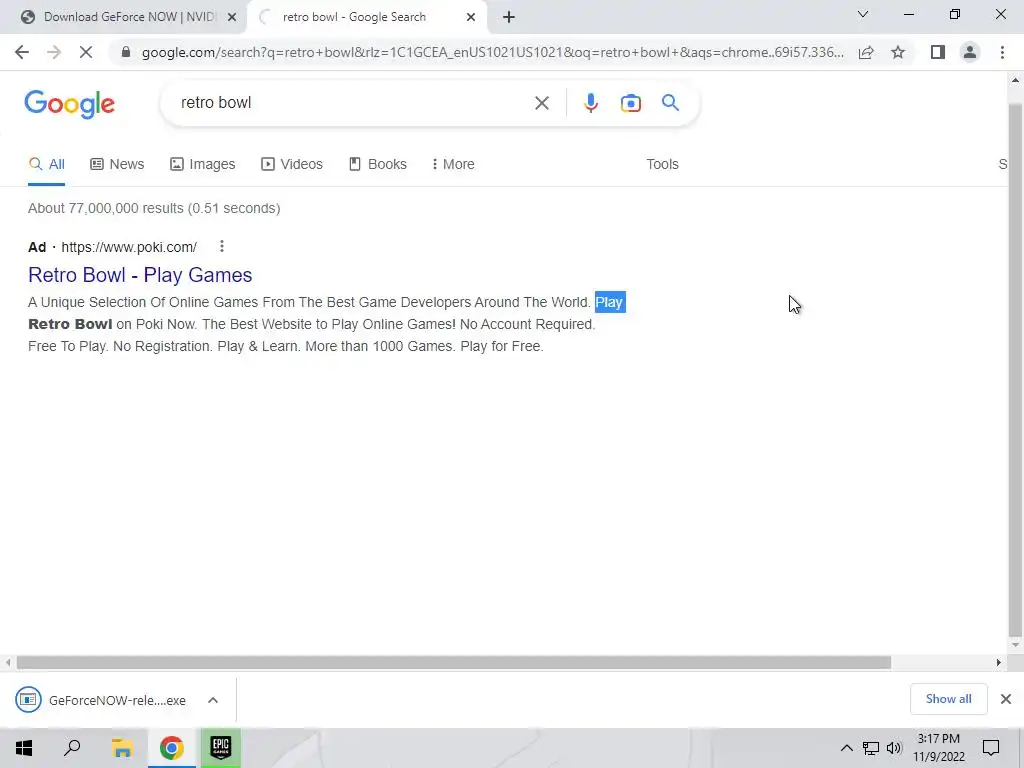This screenshot has height=768, width=1024.
Task: Open the Windows Start menu
Action: (x=24, y=748)
